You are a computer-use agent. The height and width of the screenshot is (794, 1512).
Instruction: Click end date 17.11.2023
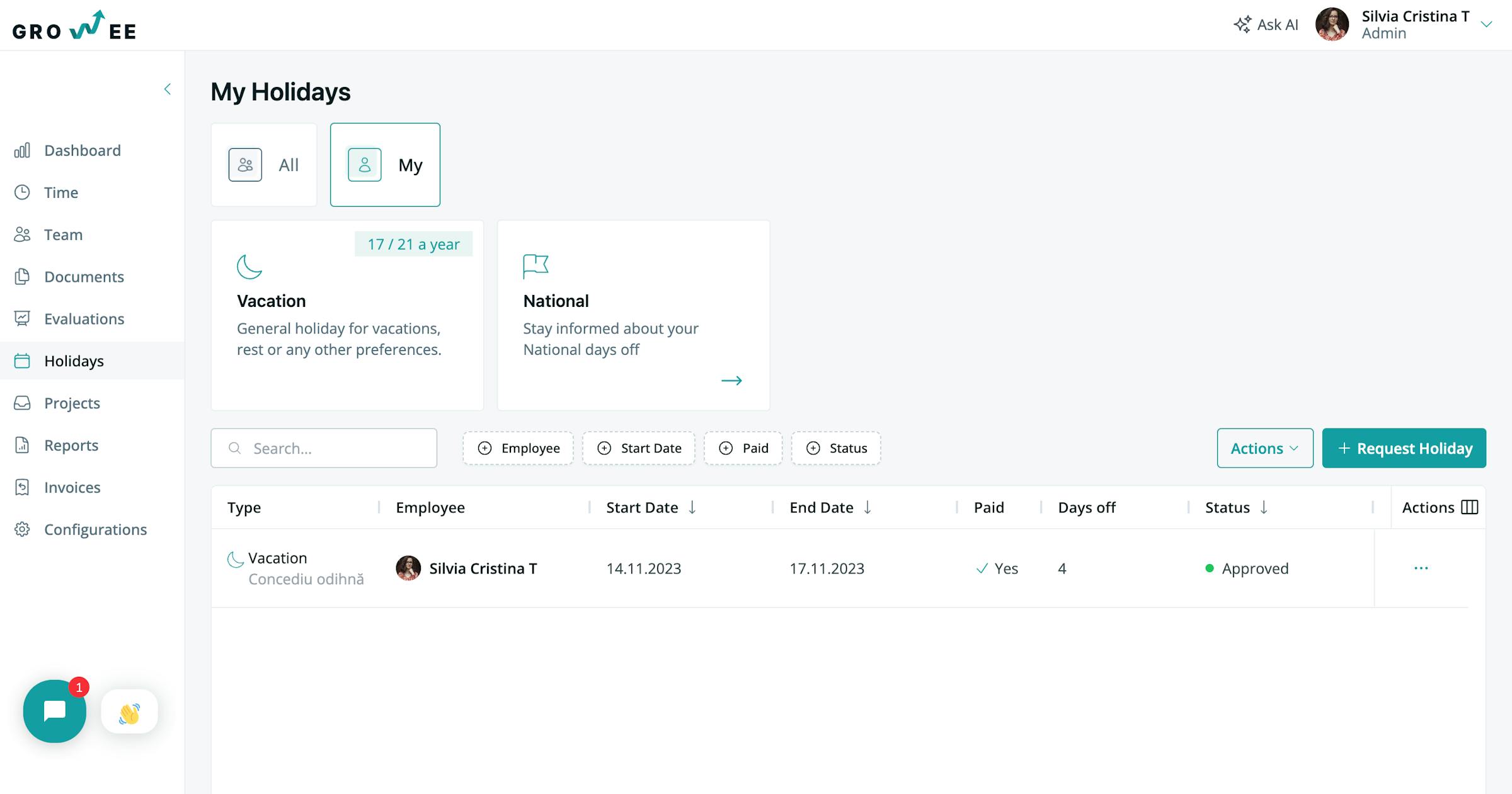[827, 568]
